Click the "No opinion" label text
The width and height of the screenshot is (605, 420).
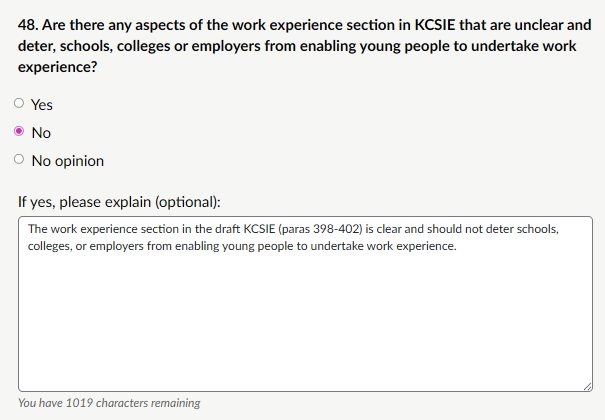(68, 160)
